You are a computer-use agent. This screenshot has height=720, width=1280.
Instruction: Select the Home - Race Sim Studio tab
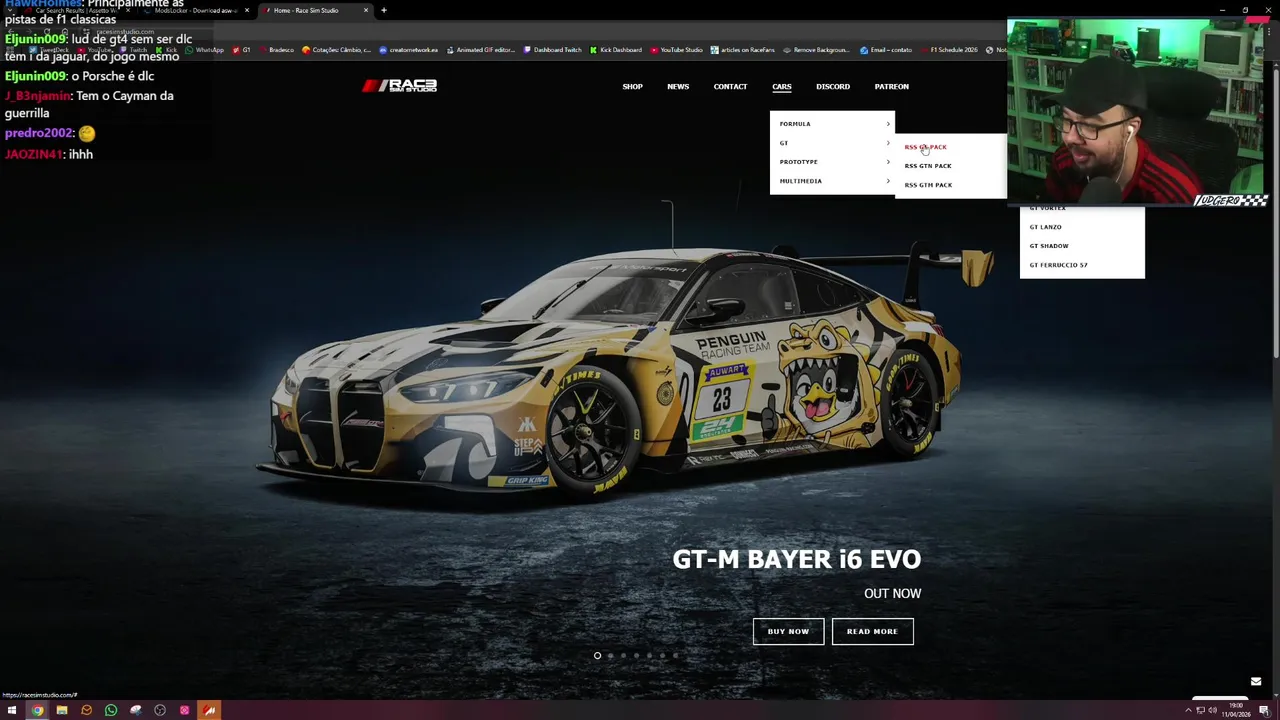[x=313, y=10]
